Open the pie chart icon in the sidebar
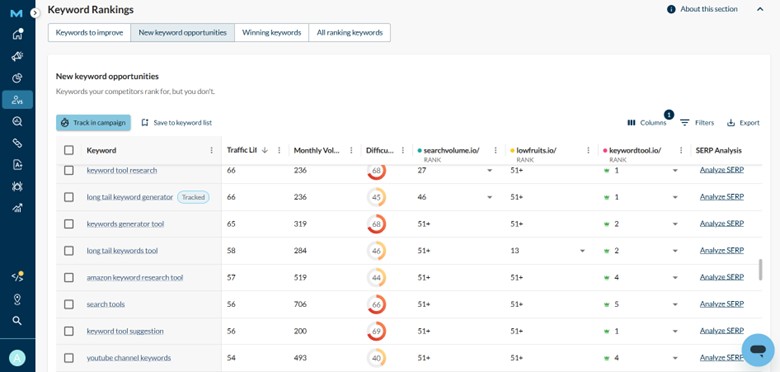 17,78
